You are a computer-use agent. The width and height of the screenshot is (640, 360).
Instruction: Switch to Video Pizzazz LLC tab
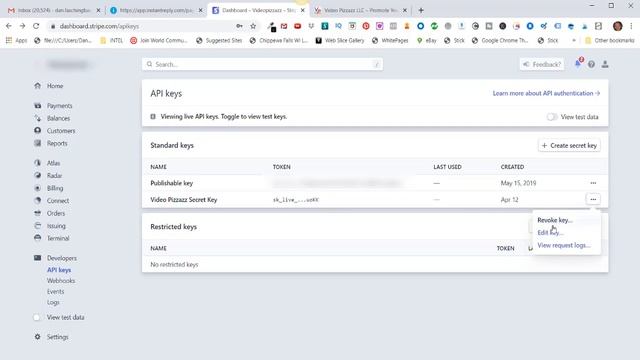pos(361,10)
